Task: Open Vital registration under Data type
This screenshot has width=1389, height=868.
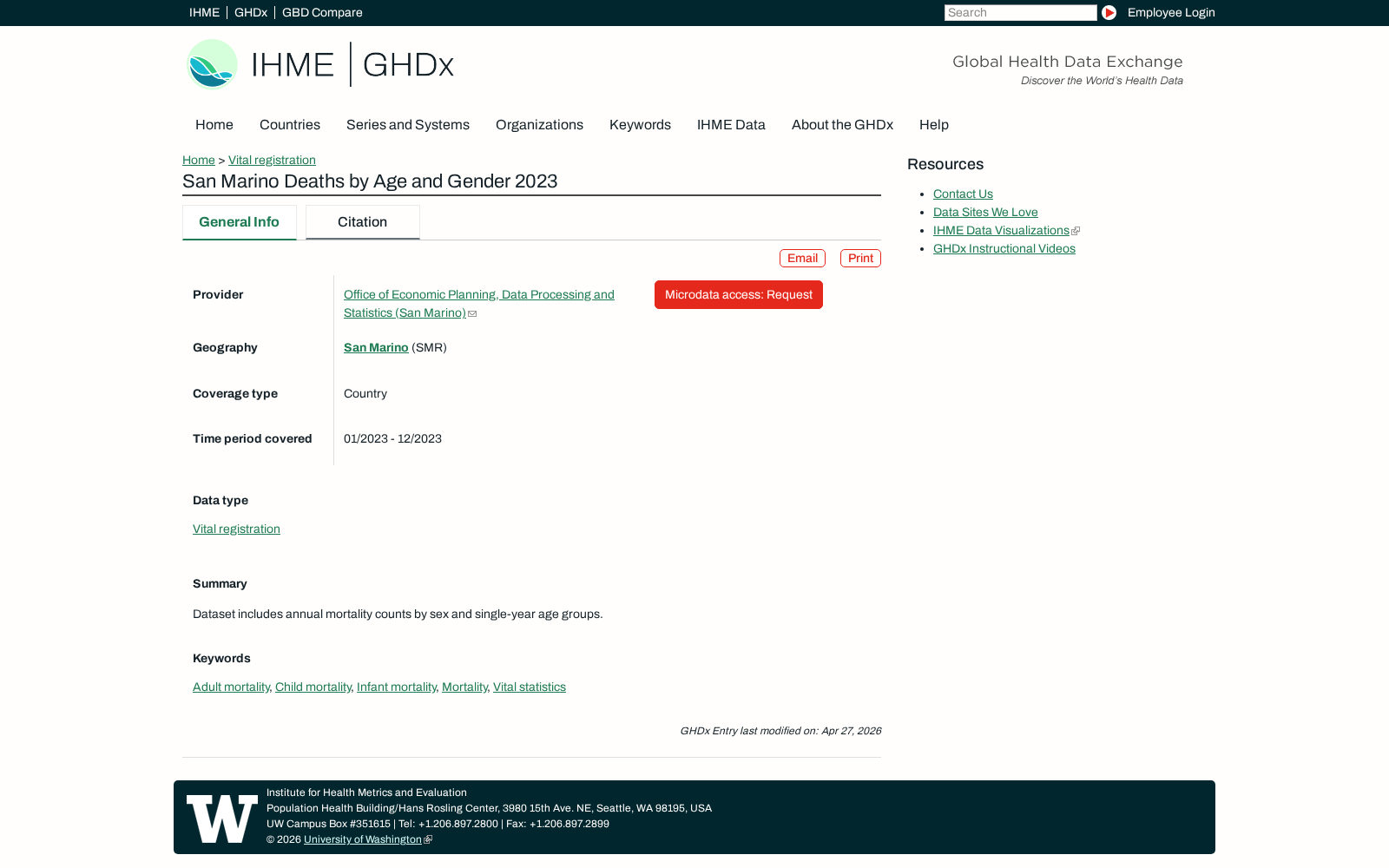Action: pos(236,529)
